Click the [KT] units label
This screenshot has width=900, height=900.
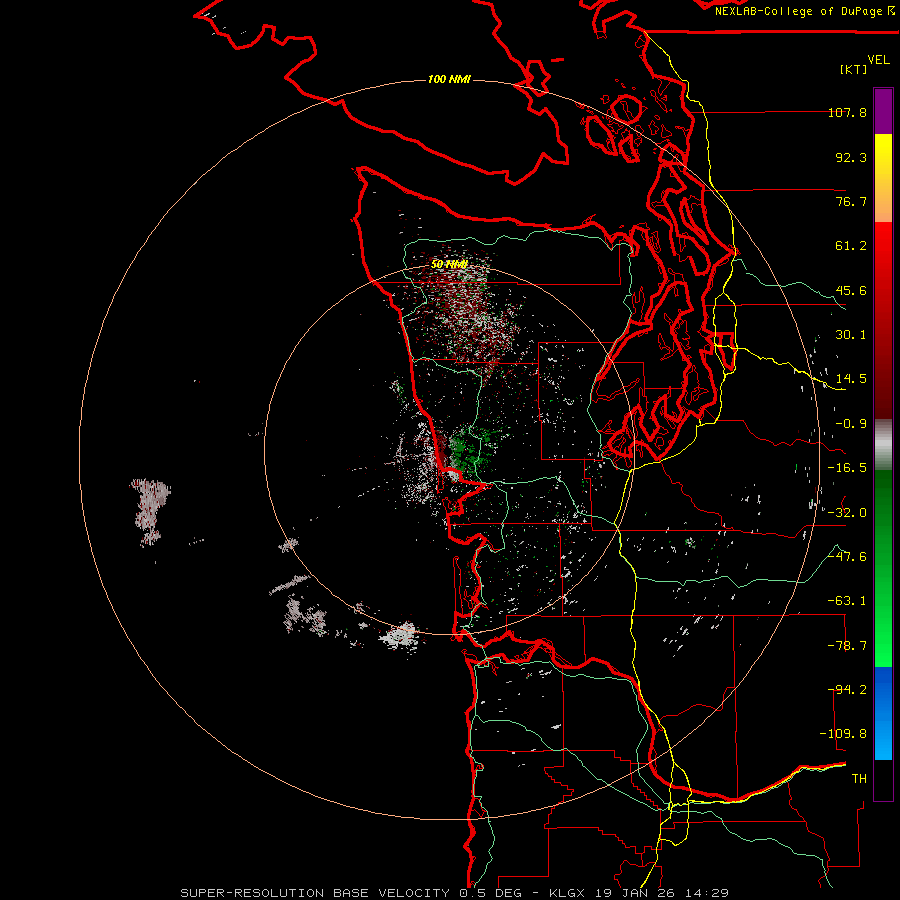(854, 69)
